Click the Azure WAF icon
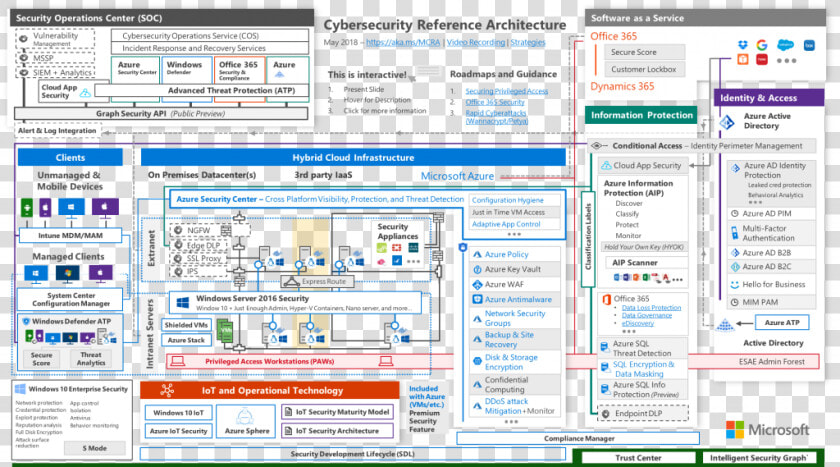Image resolution: width=840 pixels, height=467 pixels. [x=477, y=284]
